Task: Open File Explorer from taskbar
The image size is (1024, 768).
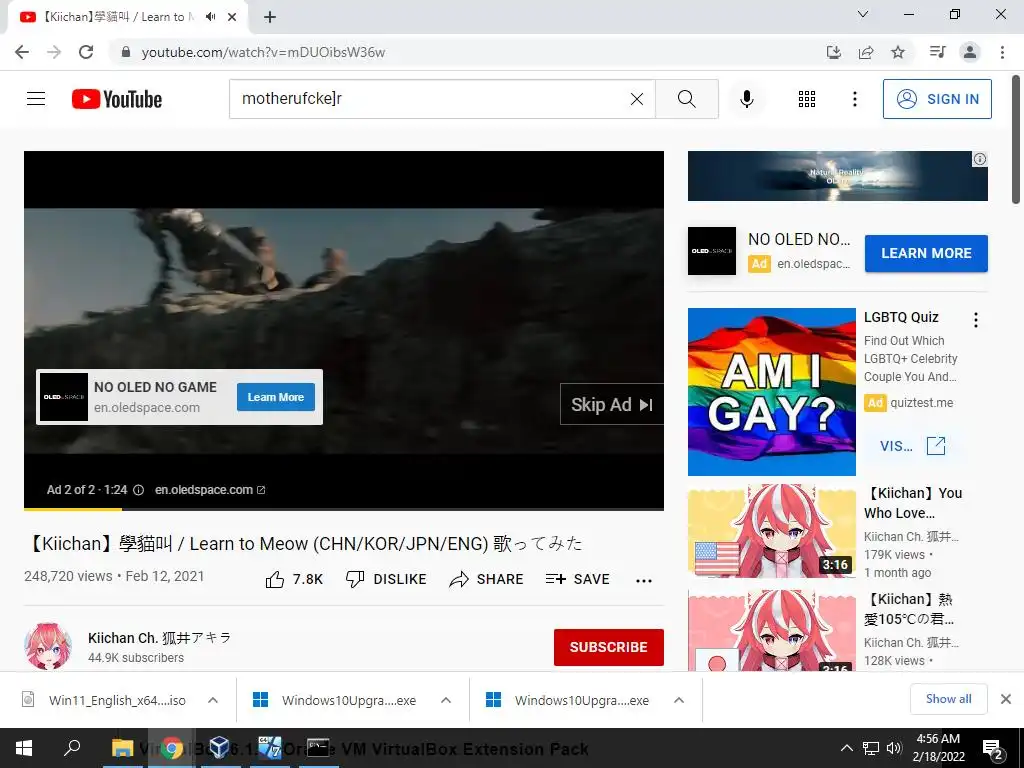Action: 123,748
